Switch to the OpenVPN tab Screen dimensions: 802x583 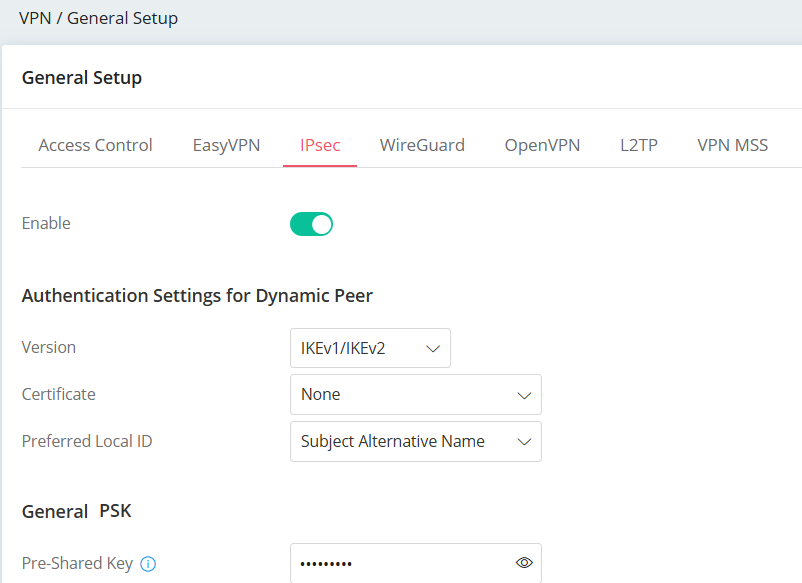[542, 145]
